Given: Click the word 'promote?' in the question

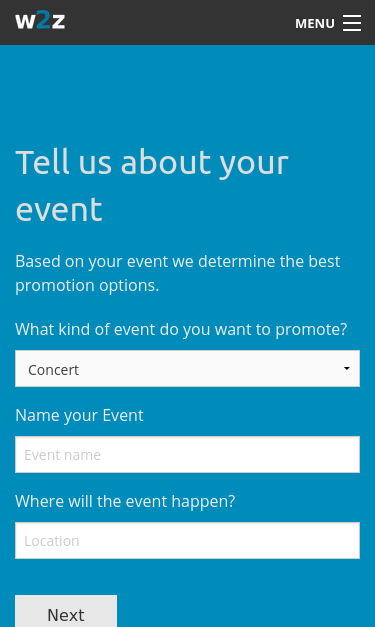Looking at the screenshot, I should click(311, 329).
